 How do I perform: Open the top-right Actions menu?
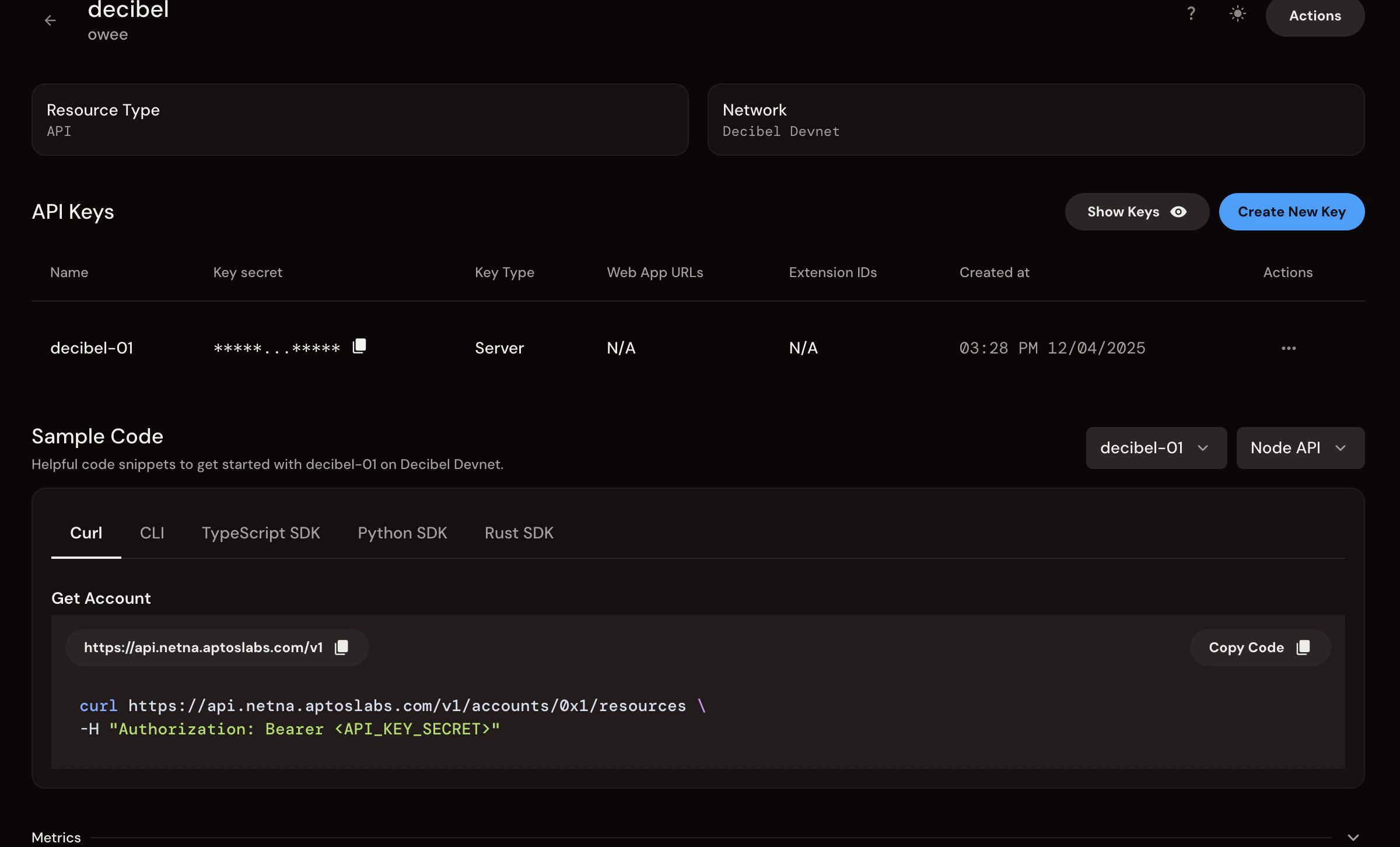[x=1314, y=16]
